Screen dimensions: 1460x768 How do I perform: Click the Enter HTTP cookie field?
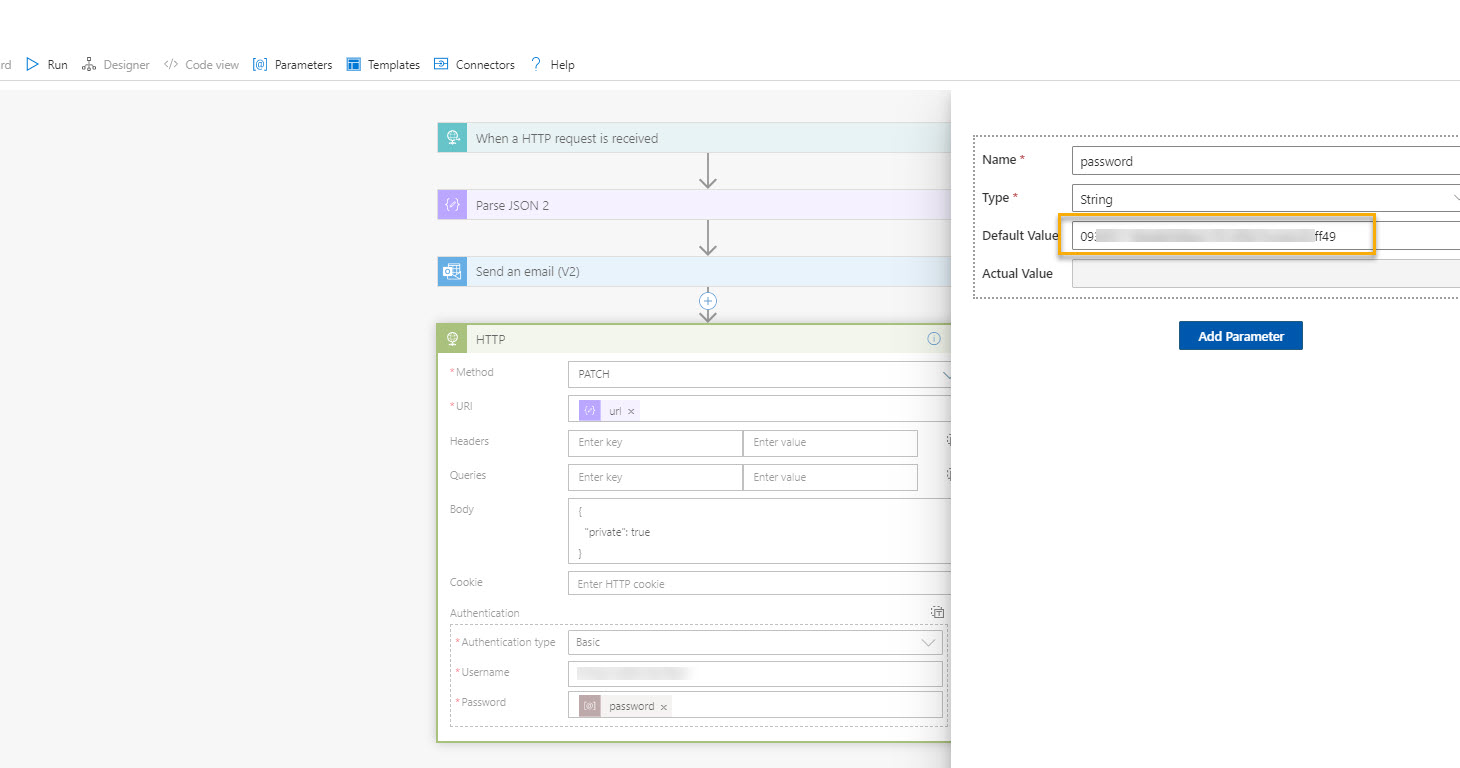pos(759,583)
